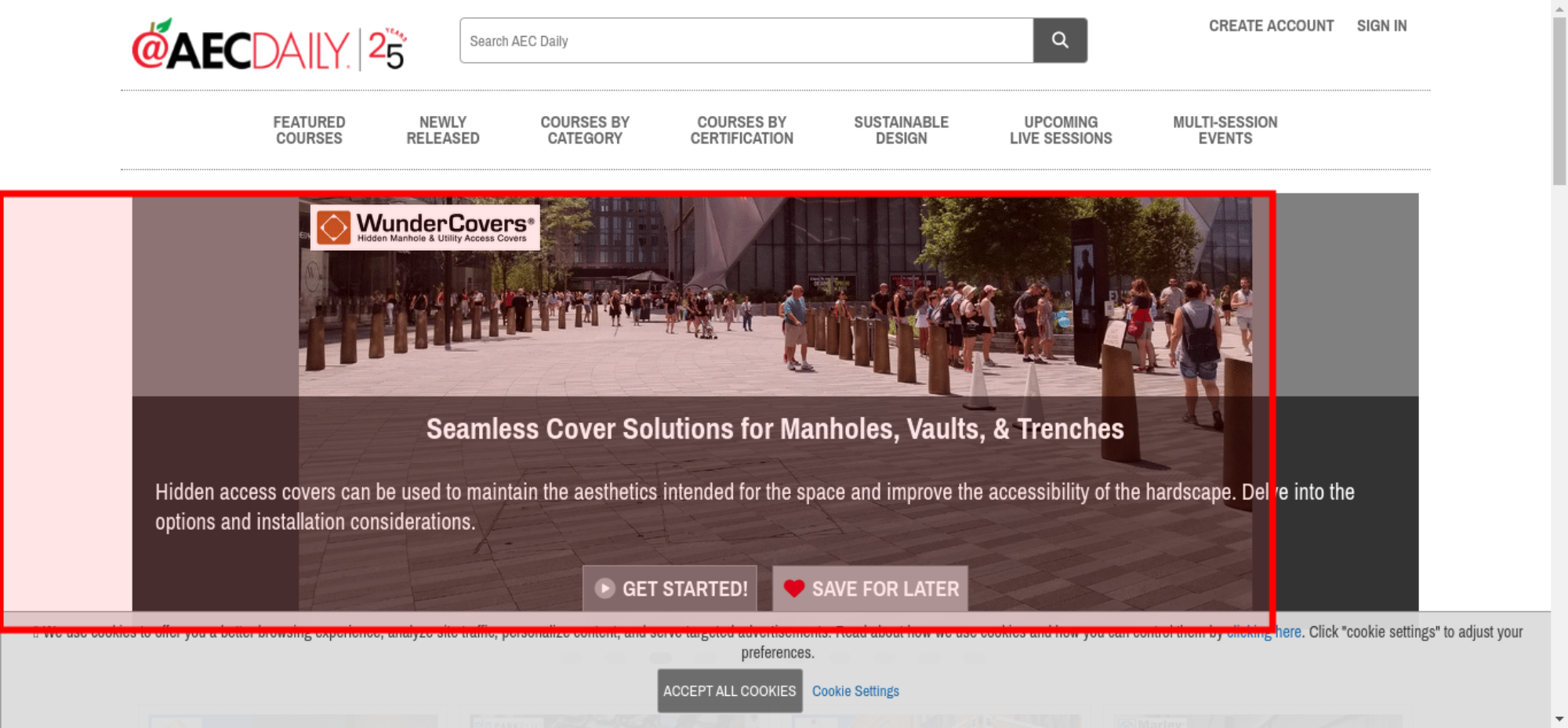
Task: Click the WunderCovers logo on banner
Action: pos(424,228)
